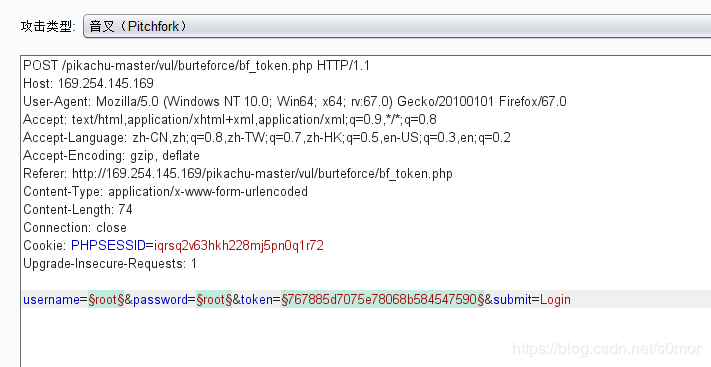Click the token parameter name
The width and height of the screenshot is (711, 367).
point(257,299)
